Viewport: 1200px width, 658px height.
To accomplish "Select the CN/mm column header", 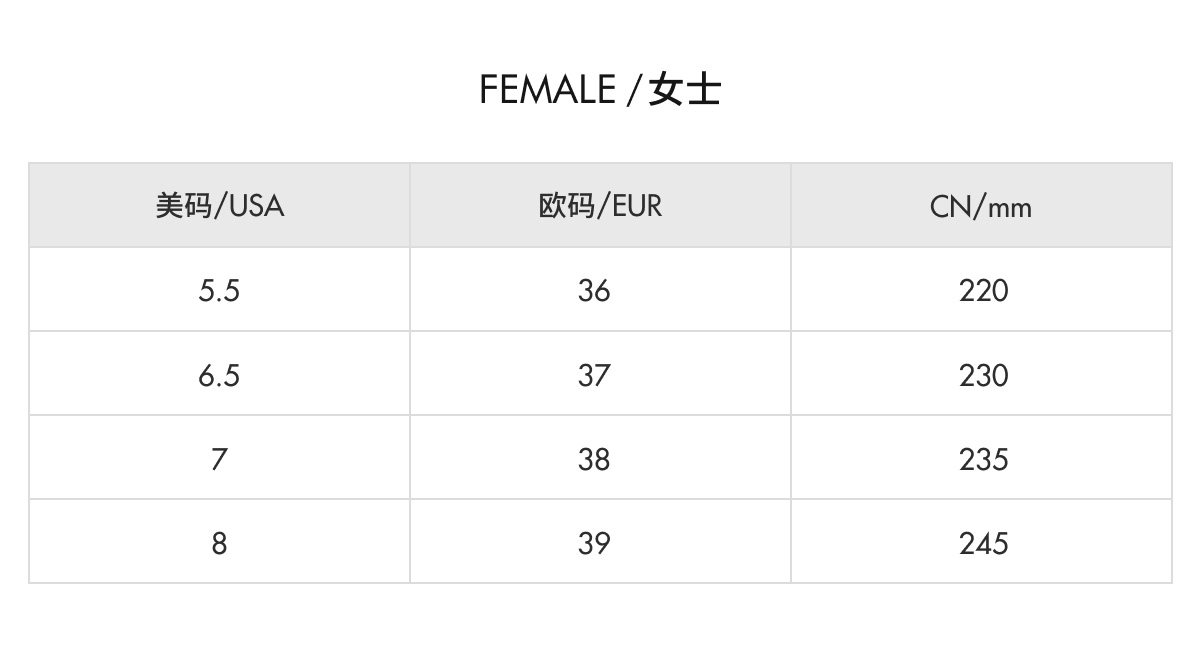I will pyautogui.click(x=981, y=206).
